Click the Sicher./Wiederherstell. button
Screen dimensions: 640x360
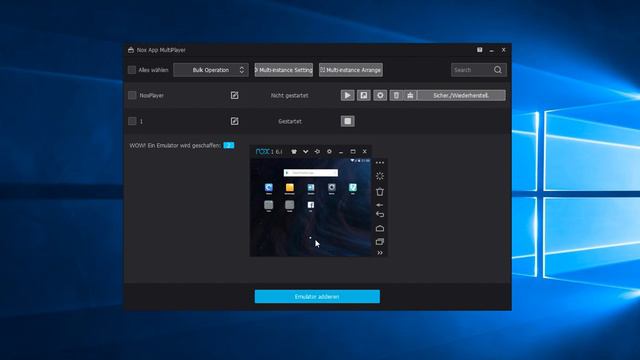(461, 95)
